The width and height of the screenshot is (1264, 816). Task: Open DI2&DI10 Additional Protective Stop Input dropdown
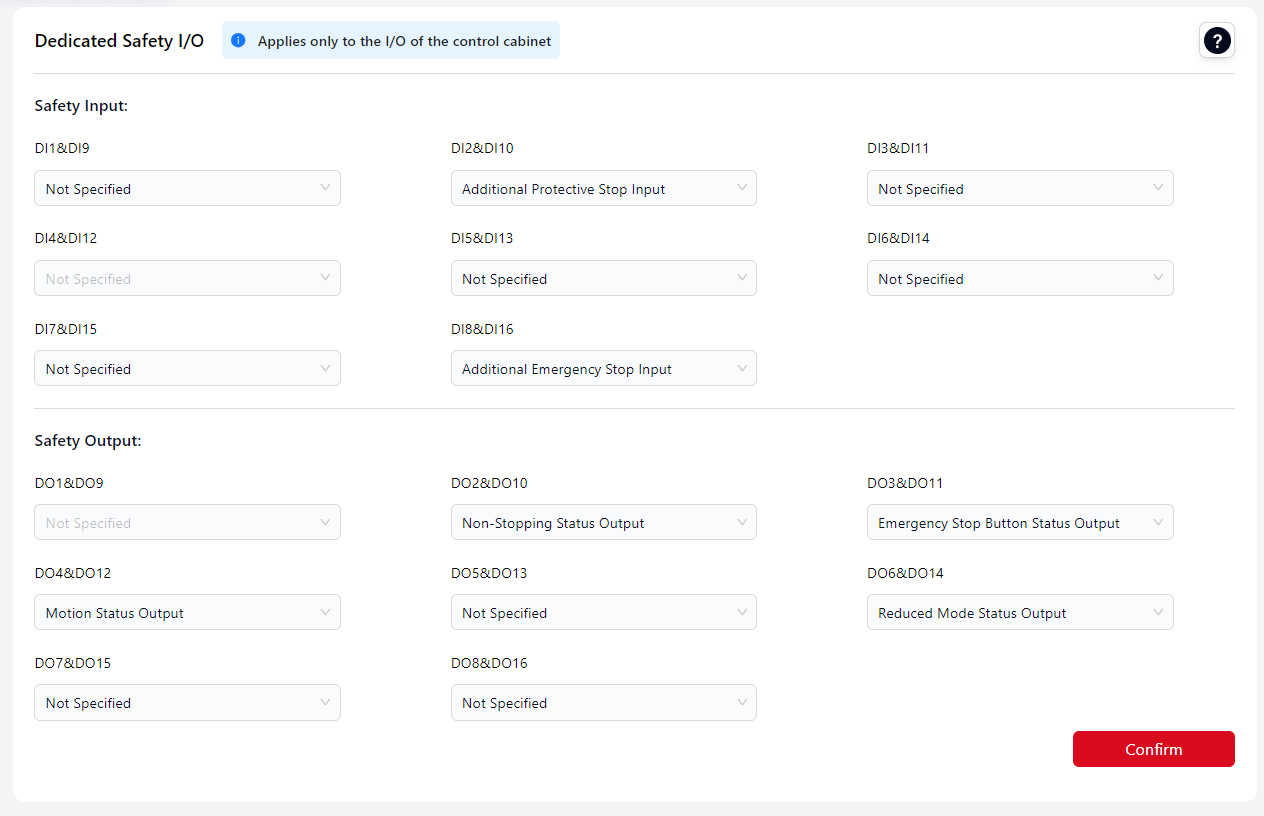[x=603, y=188]
